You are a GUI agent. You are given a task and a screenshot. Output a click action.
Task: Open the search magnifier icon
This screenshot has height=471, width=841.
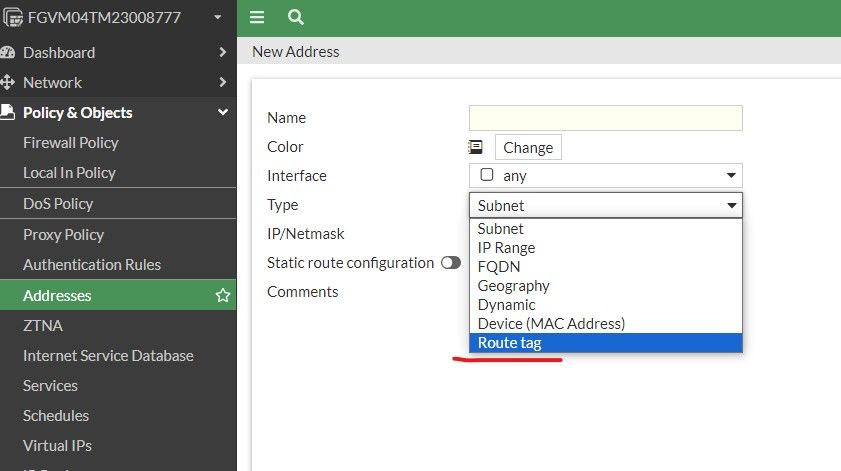[295, 17]
